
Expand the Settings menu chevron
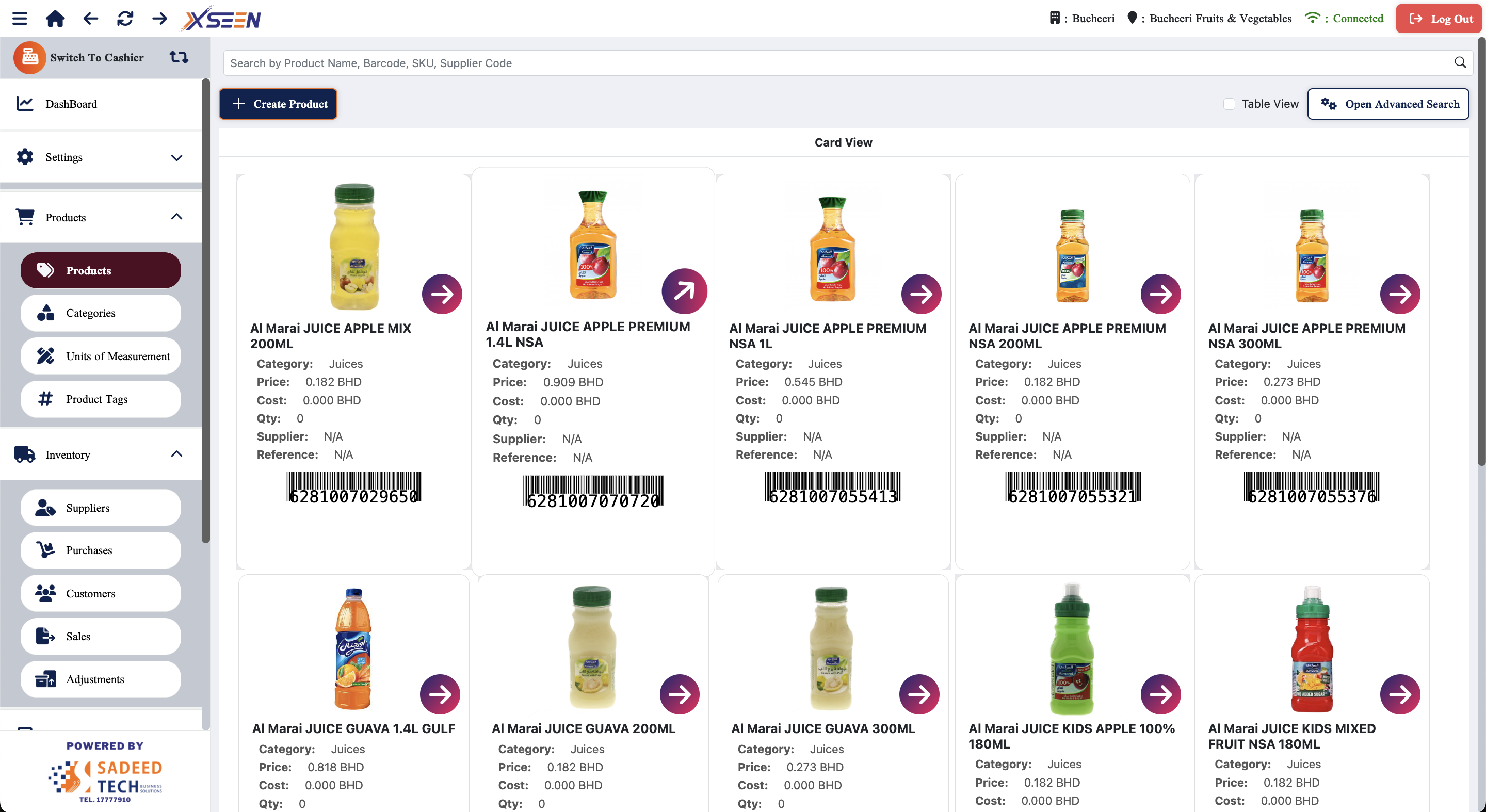click(176, 157)
